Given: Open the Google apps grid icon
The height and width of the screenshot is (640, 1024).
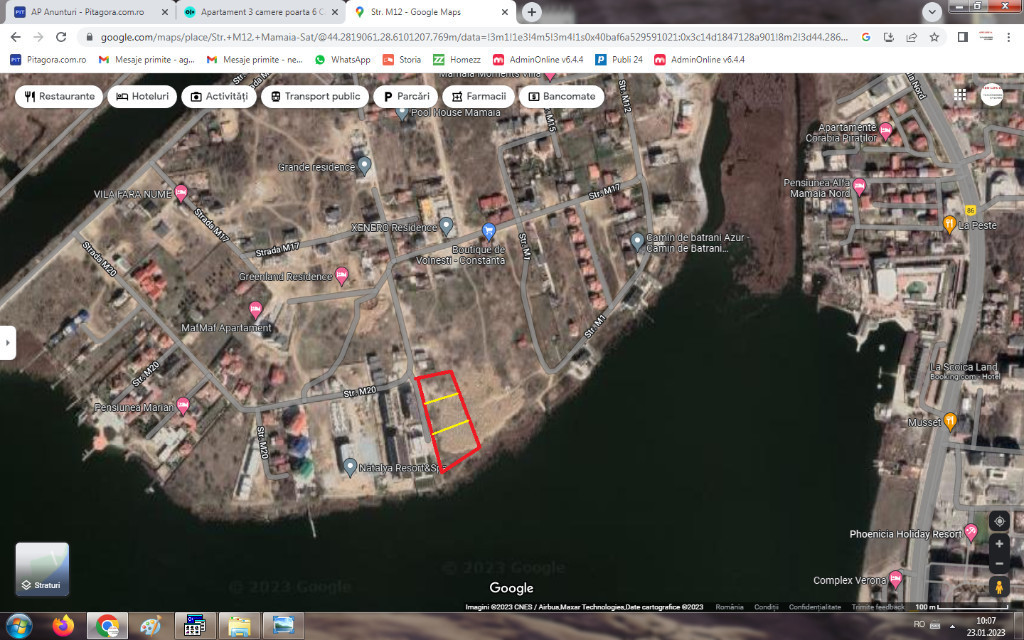Looking at the screenshot, I should coord(960,95).
